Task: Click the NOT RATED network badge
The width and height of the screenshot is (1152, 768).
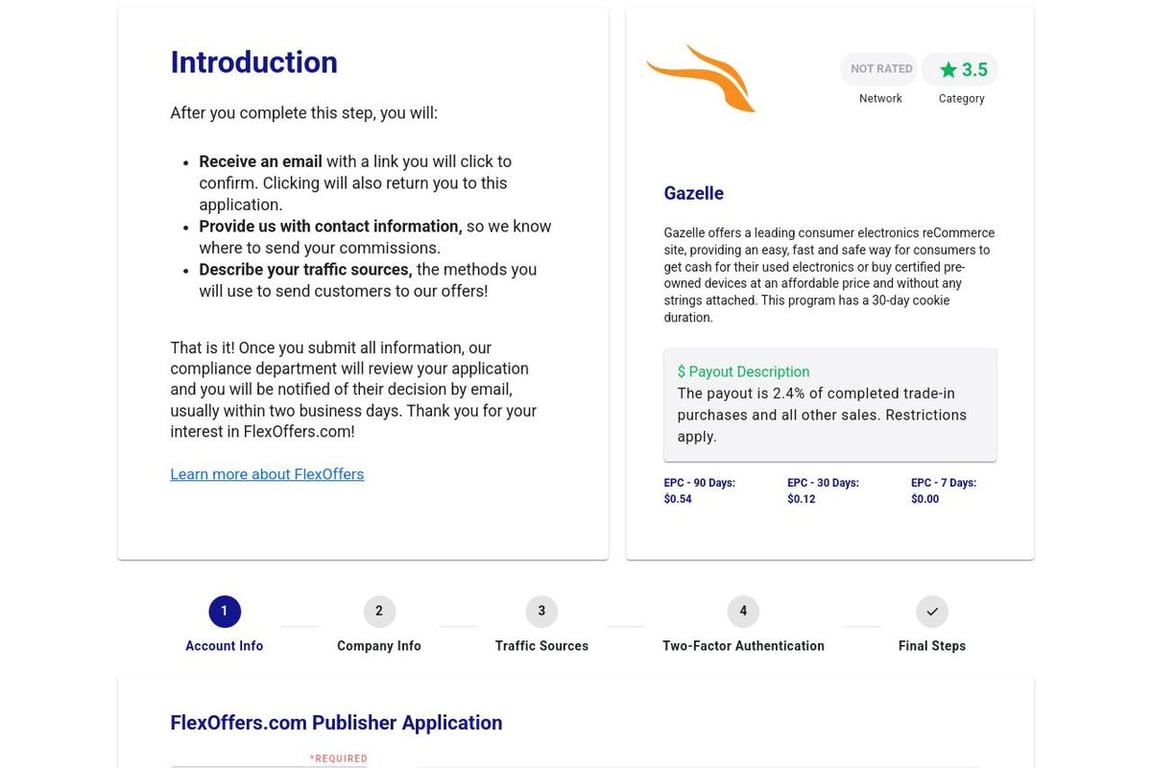Action: [x=881, y=69]
